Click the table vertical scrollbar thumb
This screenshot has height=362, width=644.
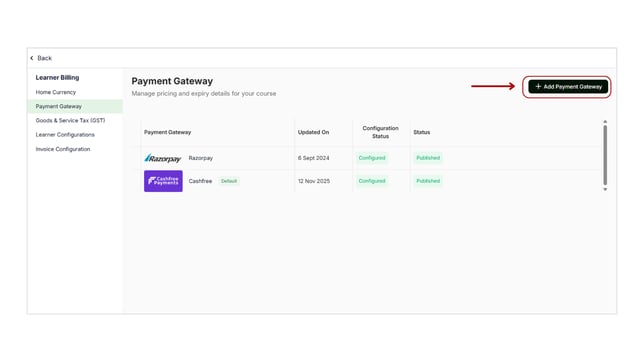(605, 155)
